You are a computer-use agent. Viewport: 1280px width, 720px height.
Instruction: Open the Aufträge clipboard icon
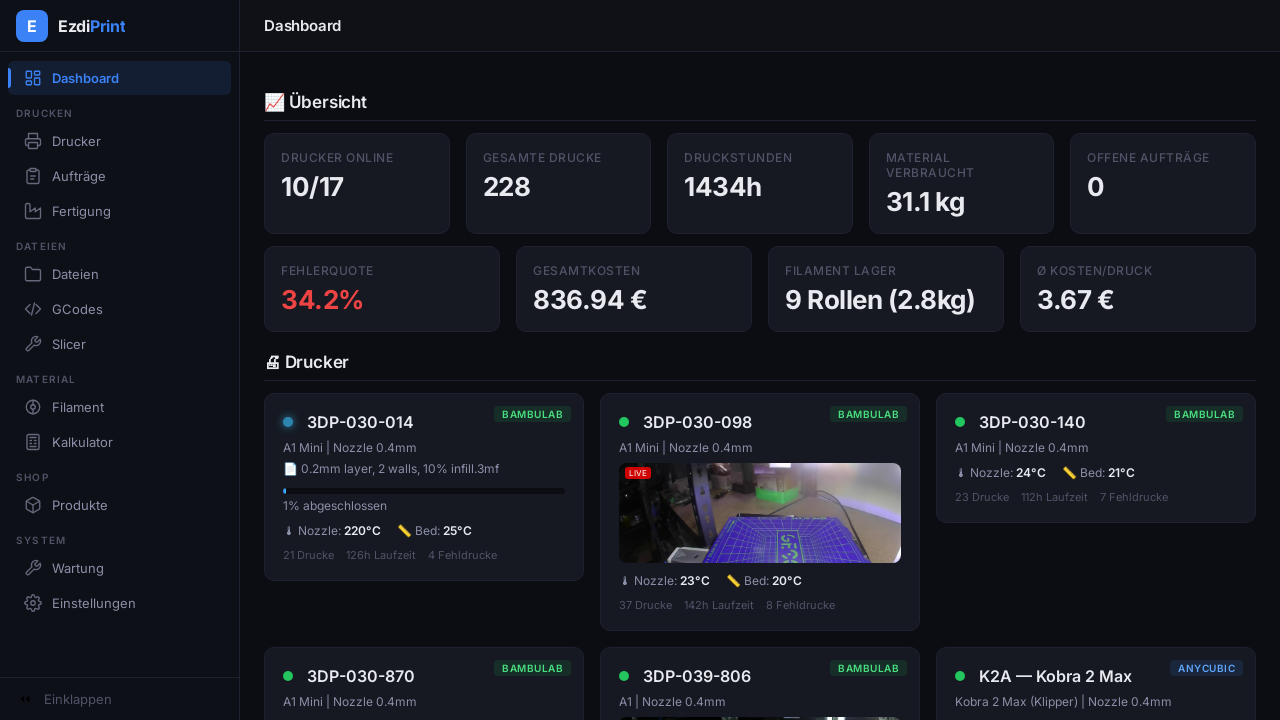point(33,176)
